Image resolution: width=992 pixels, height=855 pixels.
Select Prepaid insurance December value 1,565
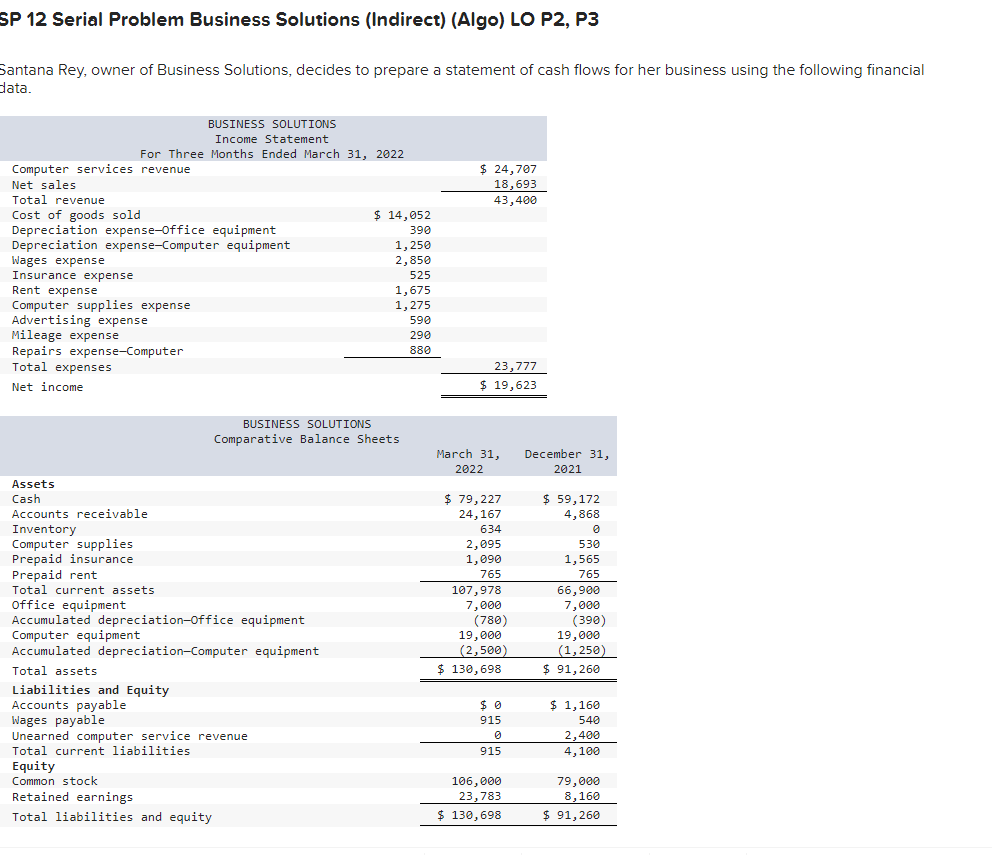(582, 559)
